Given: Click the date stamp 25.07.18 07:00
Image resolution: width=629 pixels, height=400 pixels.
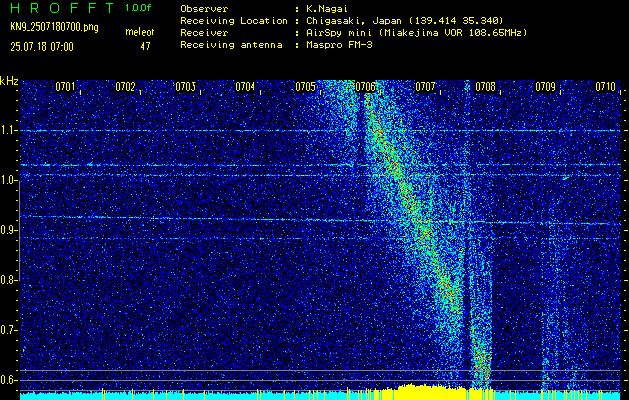Looking at the screenshot, I should tap(42, 47).
